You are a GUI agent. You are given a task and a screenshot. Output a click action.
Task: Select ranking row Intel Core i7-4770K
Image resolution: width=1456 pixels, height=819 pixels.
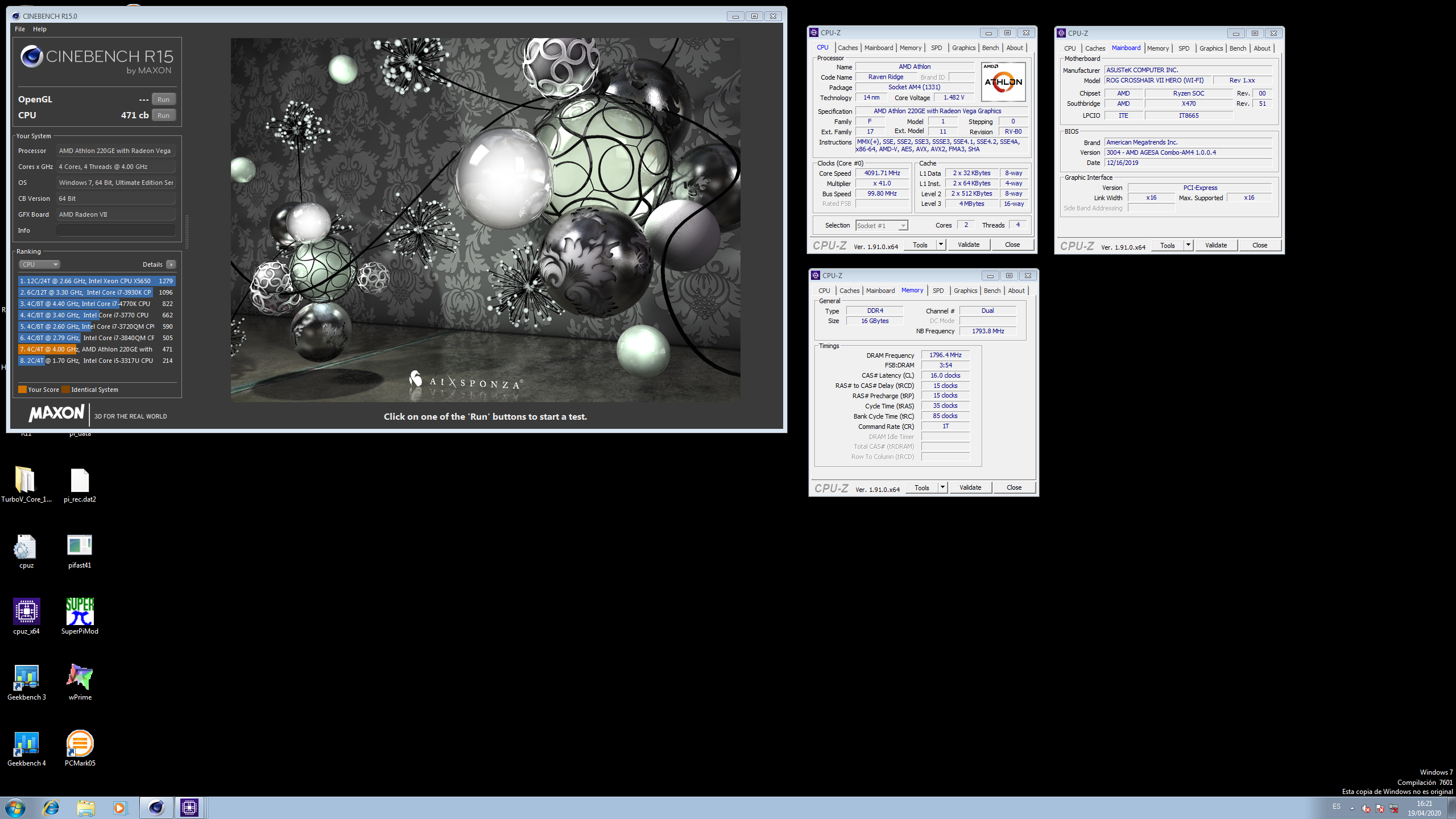(x=97, y=304)
